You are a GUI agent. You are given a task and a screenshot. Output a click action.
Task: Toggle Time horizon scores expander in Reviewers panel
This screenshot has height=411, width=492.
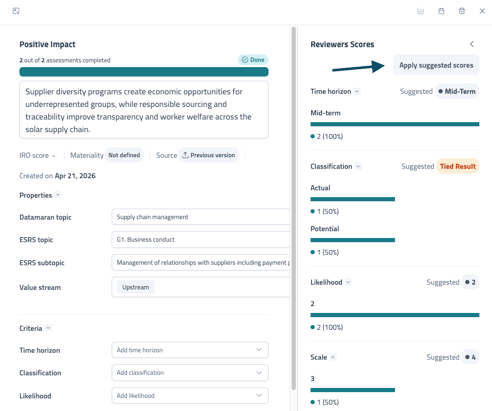click(357, 91)
